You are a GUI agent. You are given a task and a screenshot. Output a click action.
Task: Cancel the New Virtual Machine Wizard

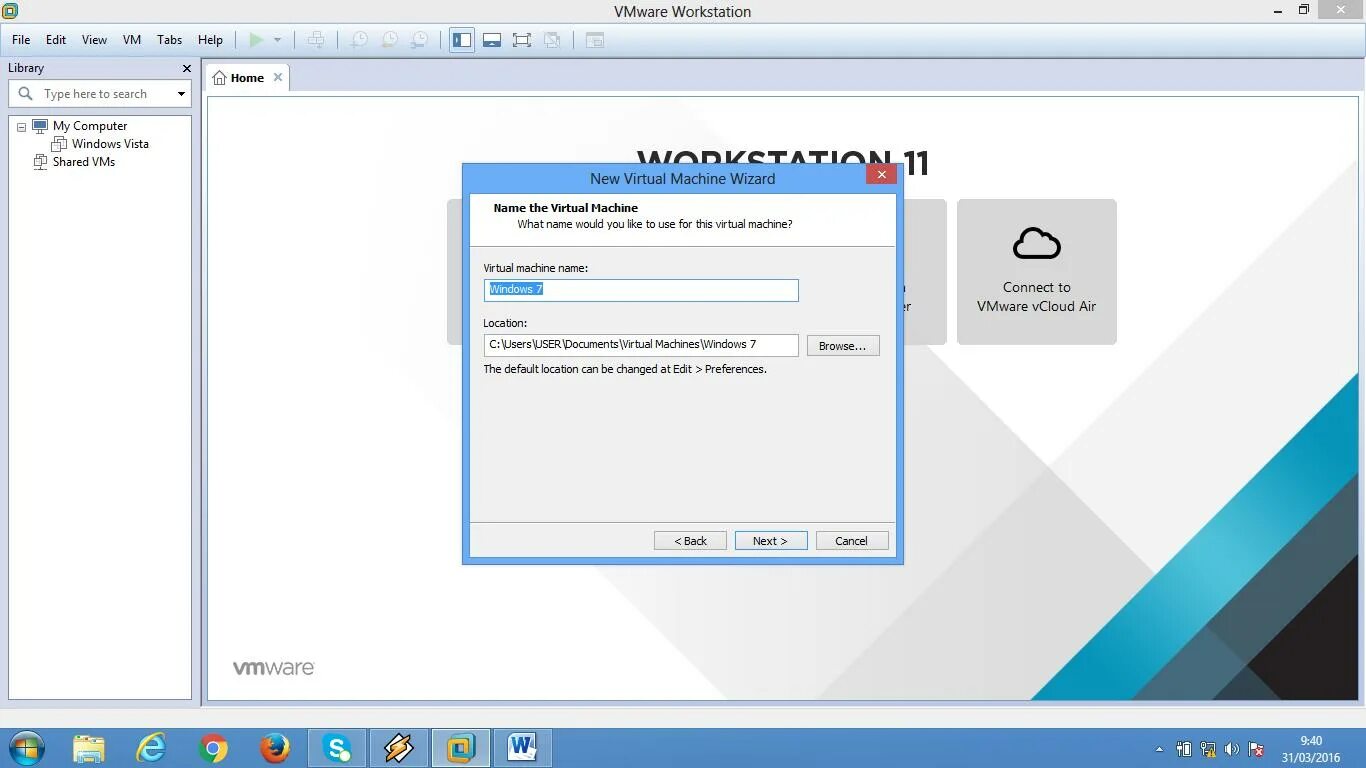coord(852,541)
